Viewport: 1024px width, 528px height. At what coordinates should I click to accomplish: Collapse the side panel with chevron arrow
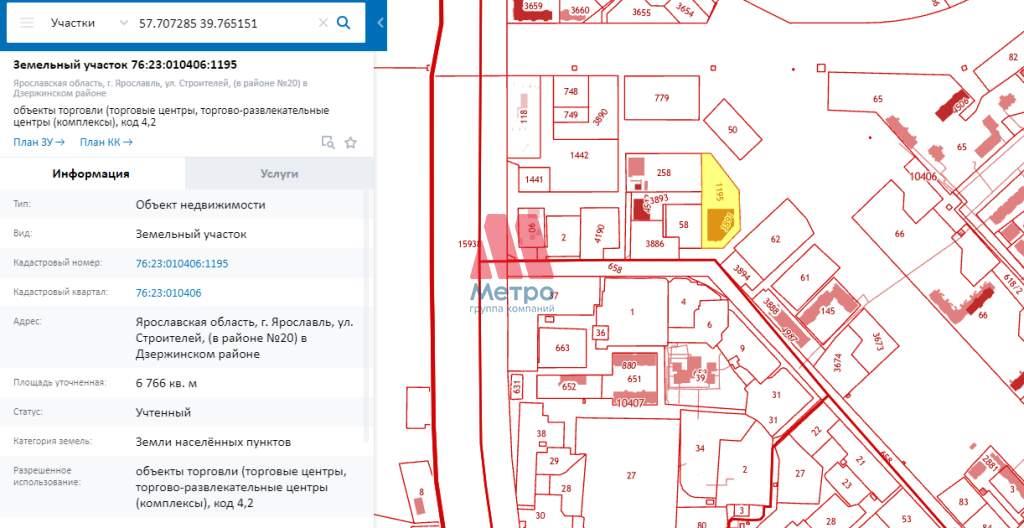380,22
